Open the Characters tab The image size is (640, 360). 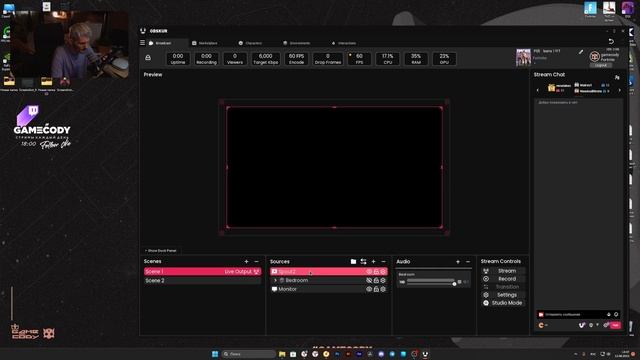250,43
